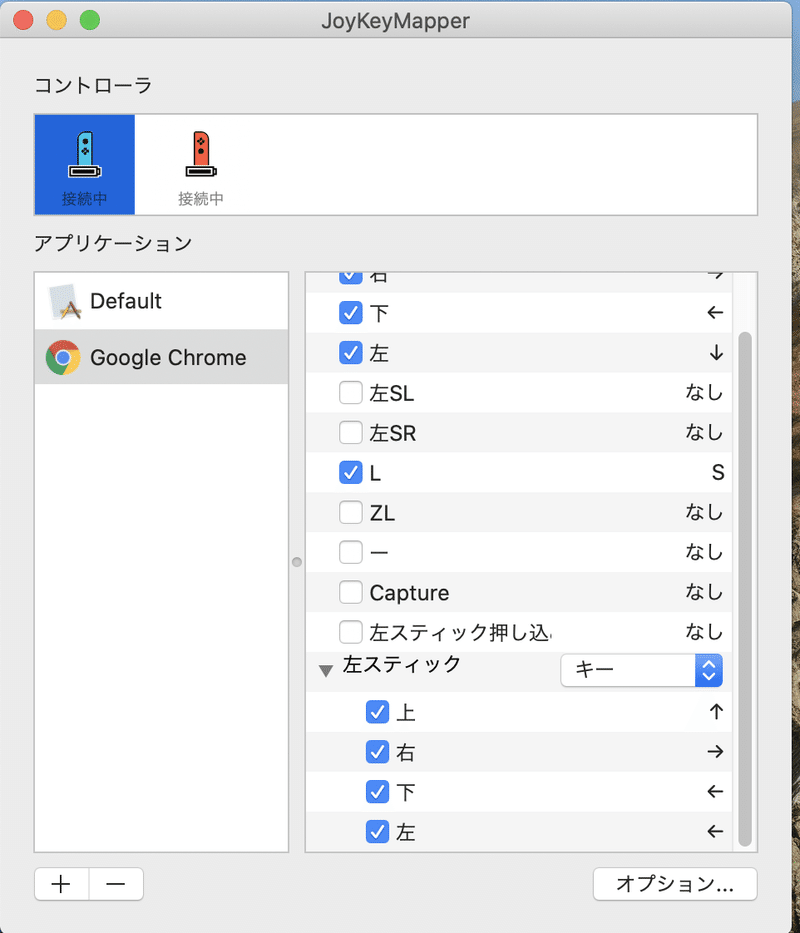This screenshot has width=800, height=933.
Task: Click the なし value for the minus button
Action: click(x=704, y=552)
